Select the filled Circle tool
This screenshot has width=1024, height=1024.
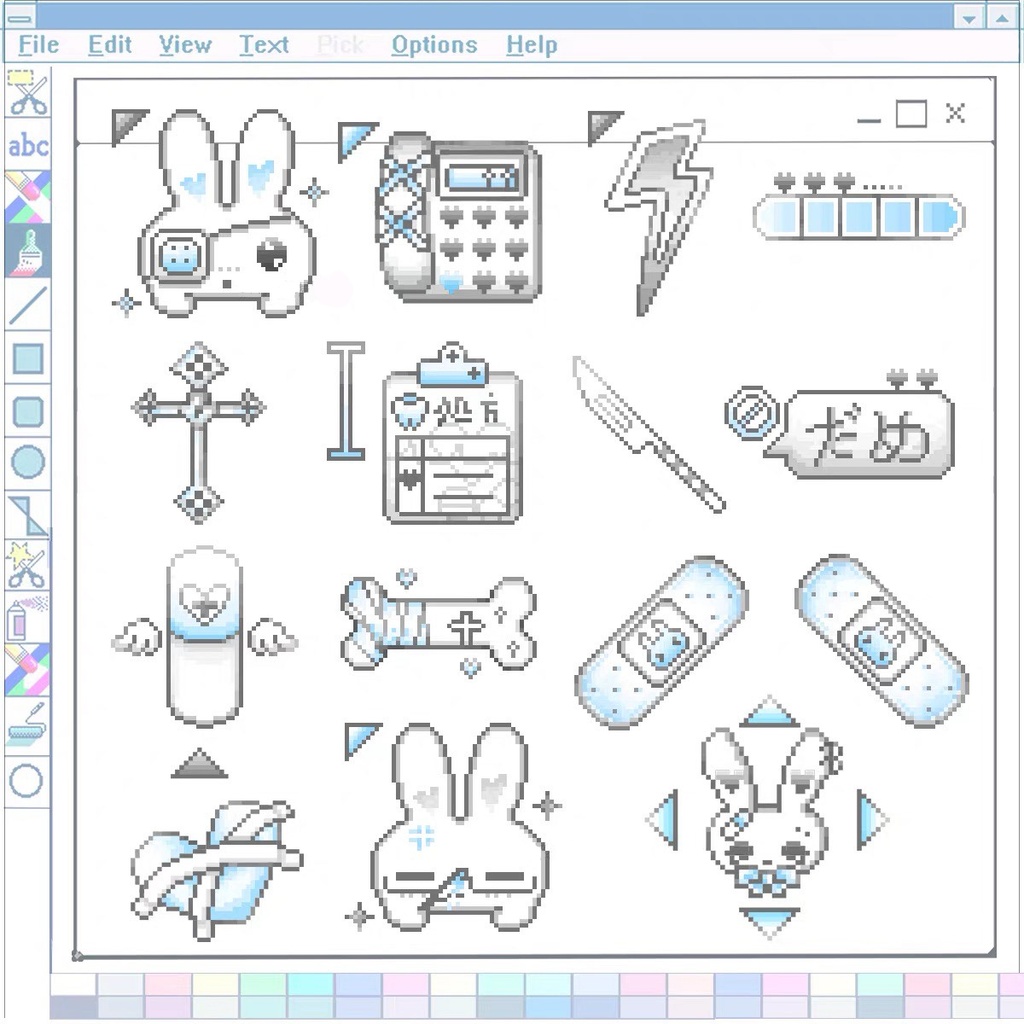click(x=27, y=462)
